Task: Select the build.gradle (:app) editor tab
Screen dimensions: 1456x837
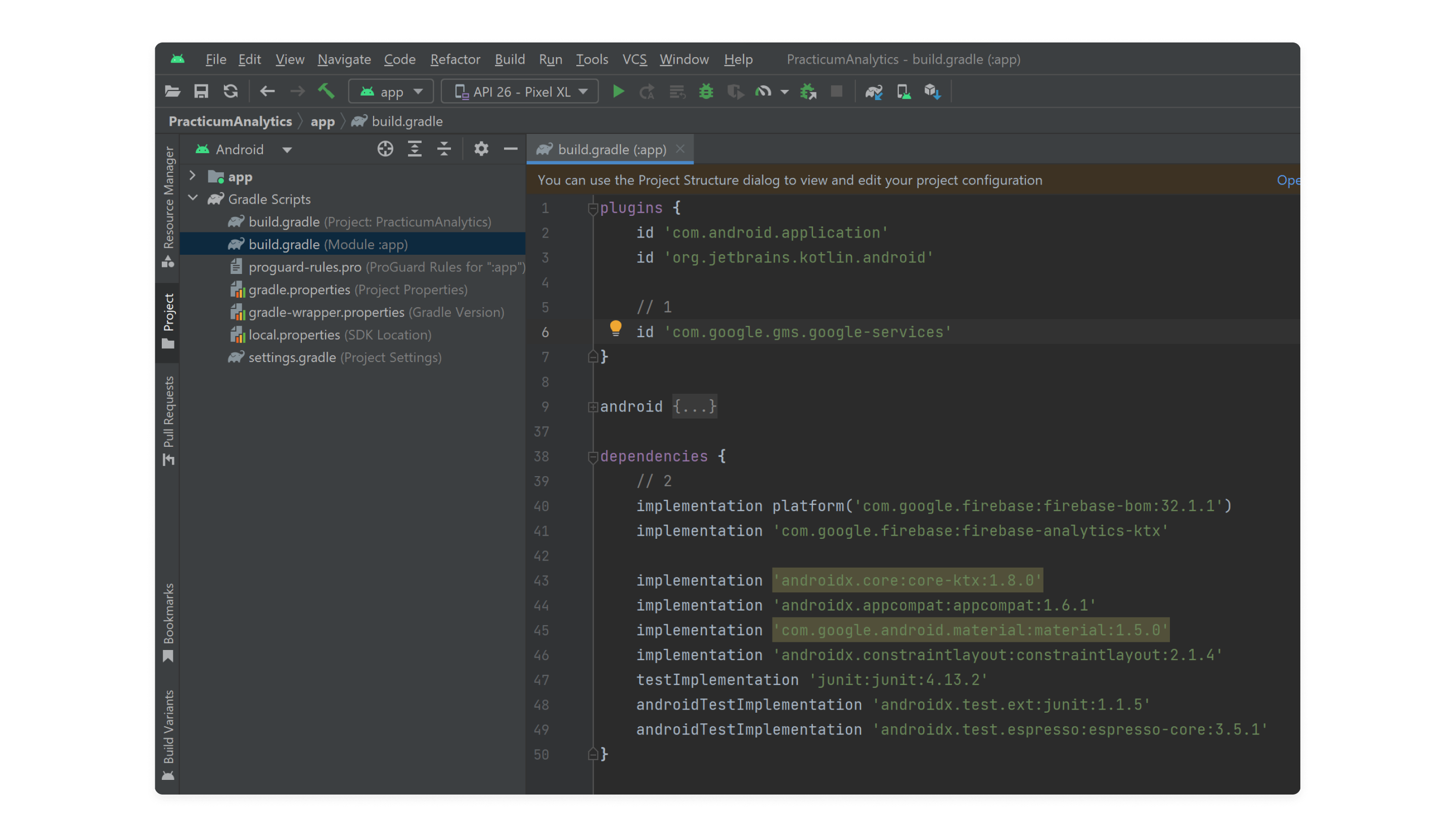Action: click(x=610, y=150)
